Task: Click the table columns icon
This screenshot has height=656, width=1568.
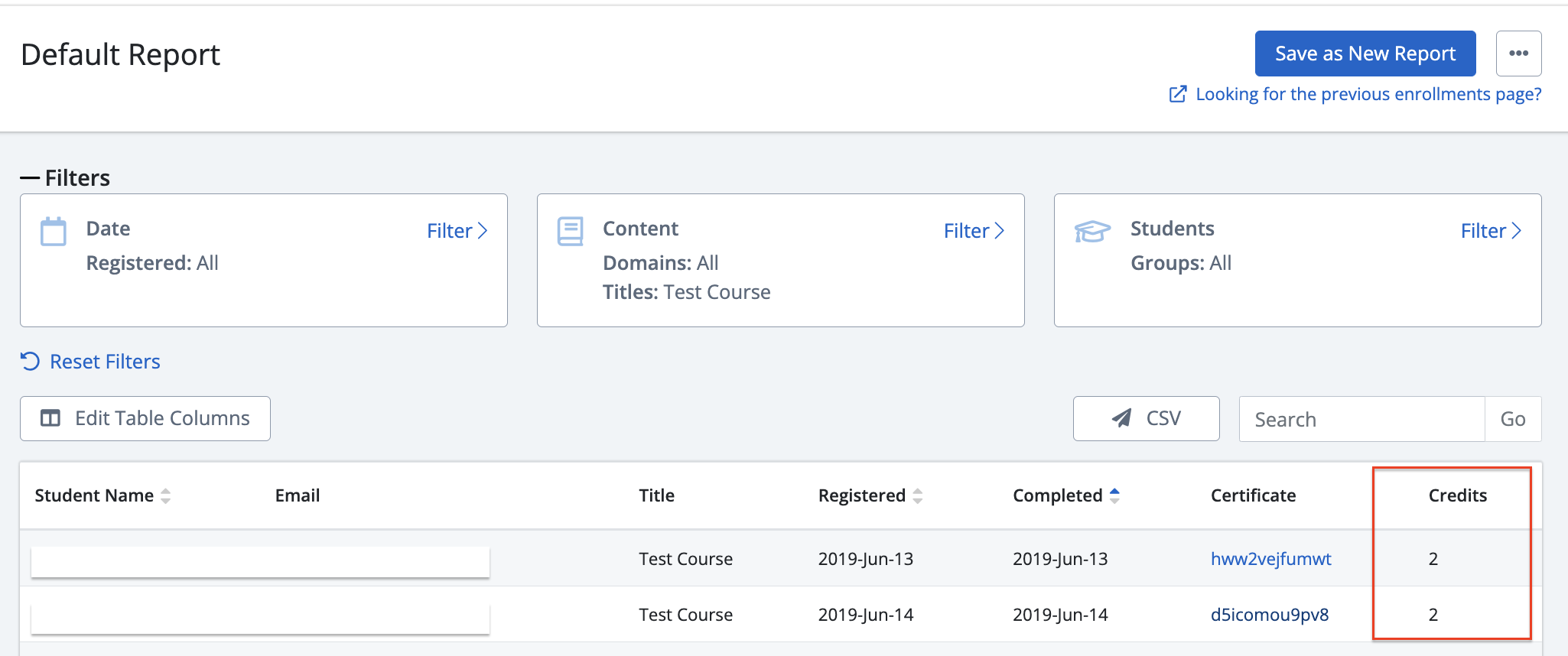Action: [50, 418]
